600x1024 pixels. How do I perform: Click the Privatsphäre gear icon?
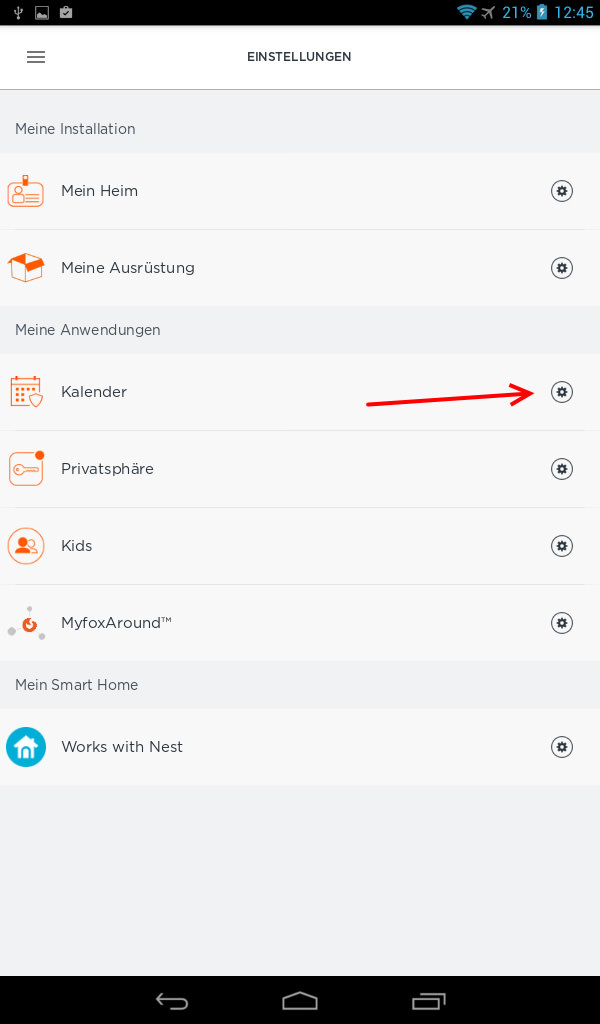click(561, 469)
